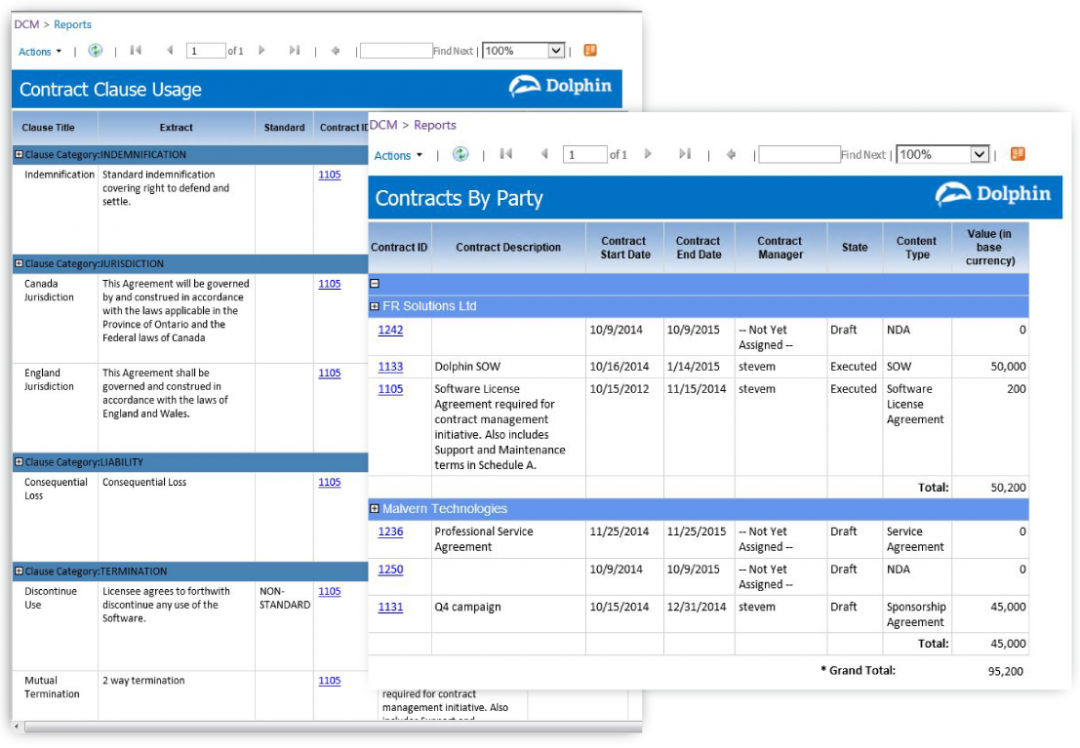Image resolution: width=1080 pixels, height=748 pixels.
Task: Go to previous page in Contract Clause Usage
Action: (170, 50)
